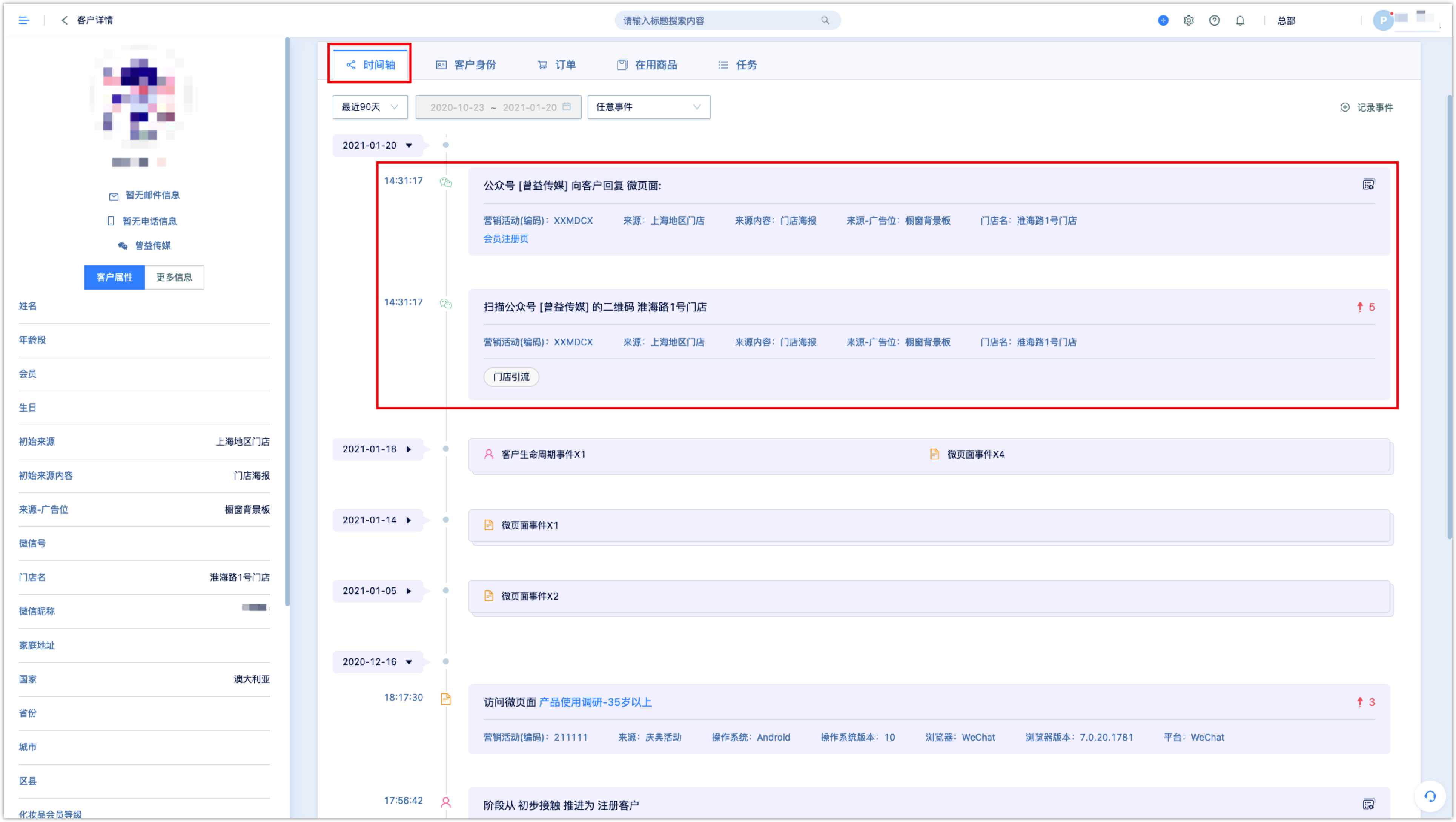This screenshot has height=822, width=1456.
Task: Focus the 请输入标题搜索内容 search box
Action: (728, 20)
